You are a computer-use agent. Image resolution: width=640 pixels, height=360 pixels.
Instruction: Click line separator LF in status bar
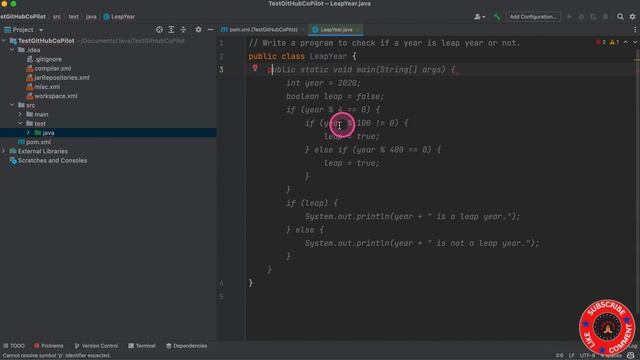pos(571,356)
